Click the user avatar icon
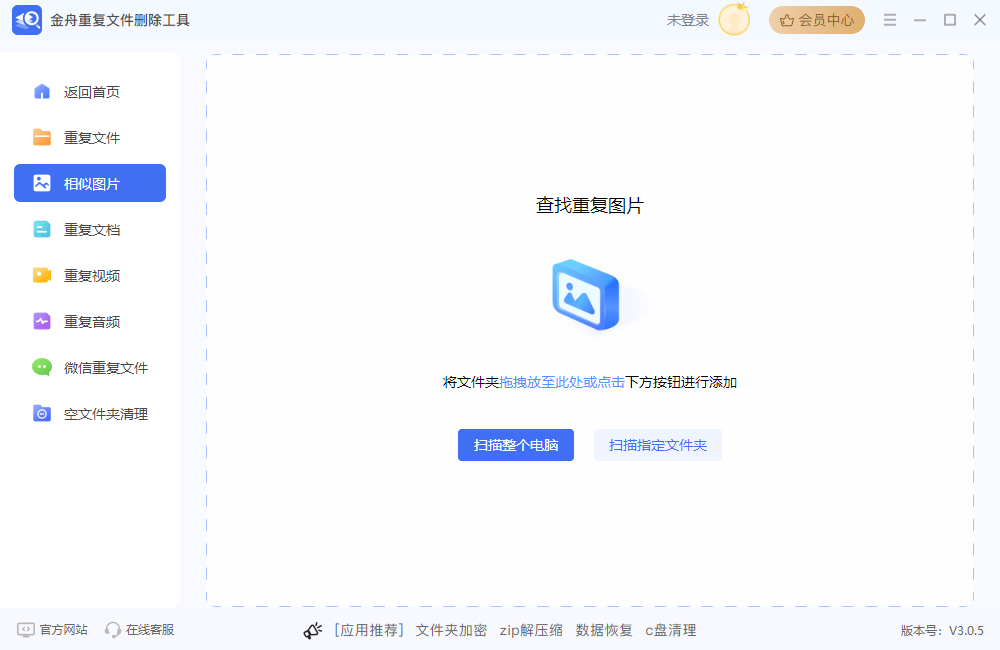The height and width of the screenshot is (650, 1000). 734,20
